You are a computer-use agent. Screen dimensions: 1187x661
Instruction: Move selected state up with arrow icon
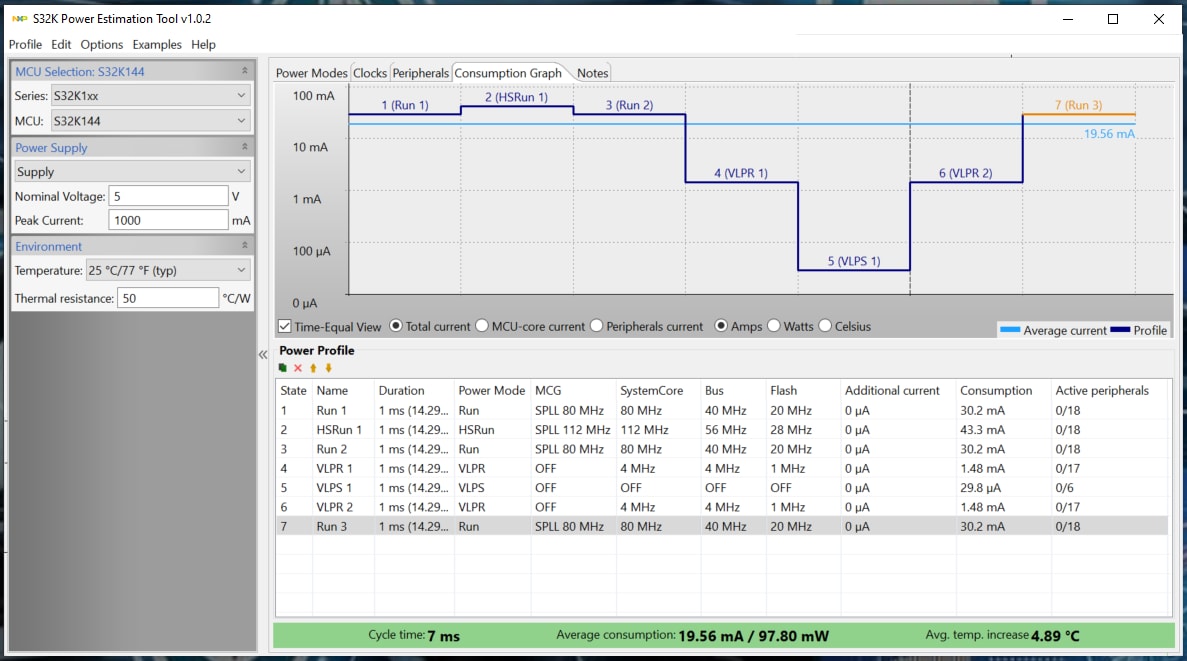tap(313, 368)
